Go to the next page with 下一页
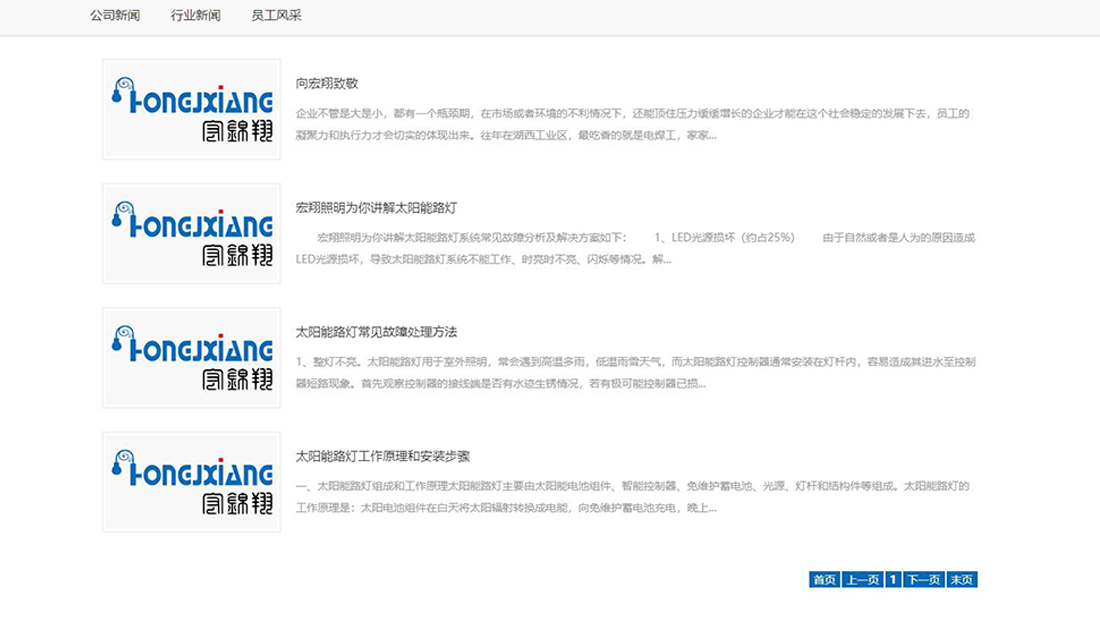Viewport: 1100px width, 618px height. click(924, 580)
